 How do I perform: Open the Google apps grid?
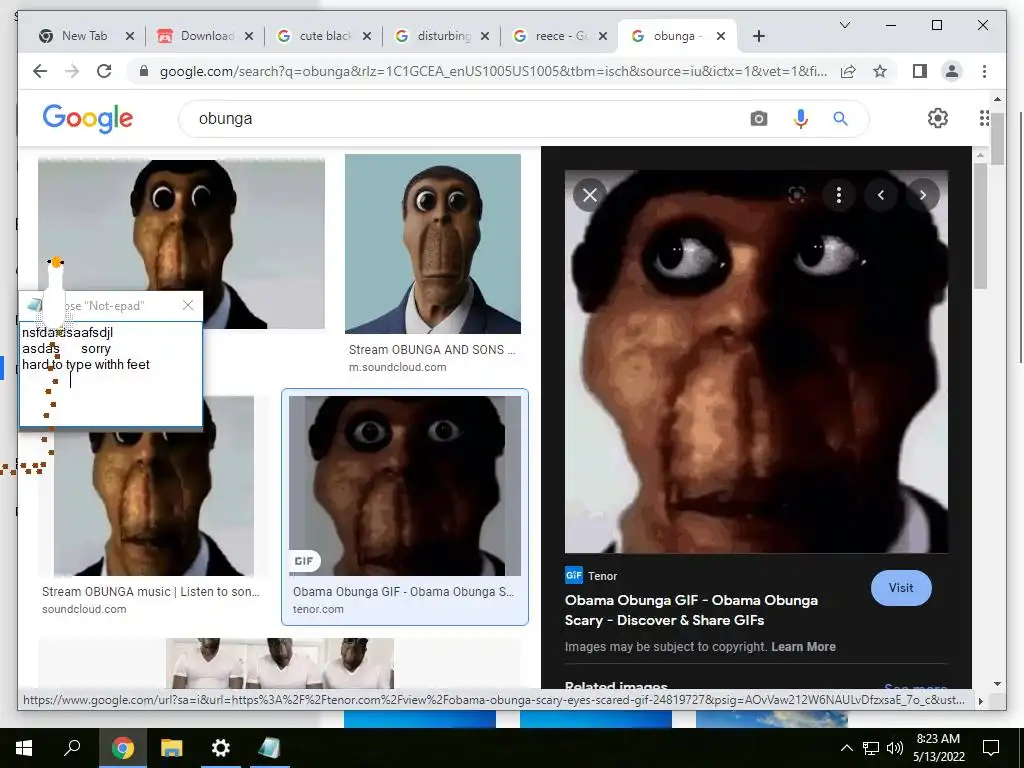pyautogui.click(x=984, y=118)
